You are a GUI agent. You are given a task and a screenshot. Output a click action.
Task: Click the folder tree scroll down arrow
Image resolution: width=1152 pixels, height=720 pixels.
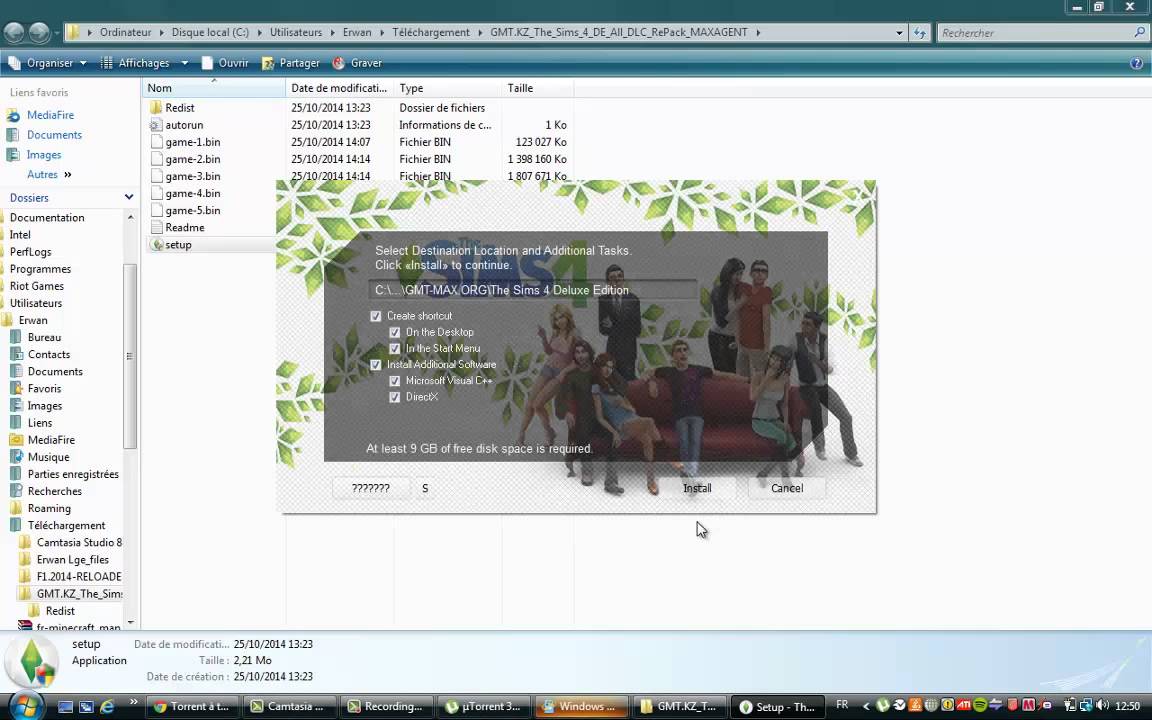pyautogui.click(x=130, y=622)
